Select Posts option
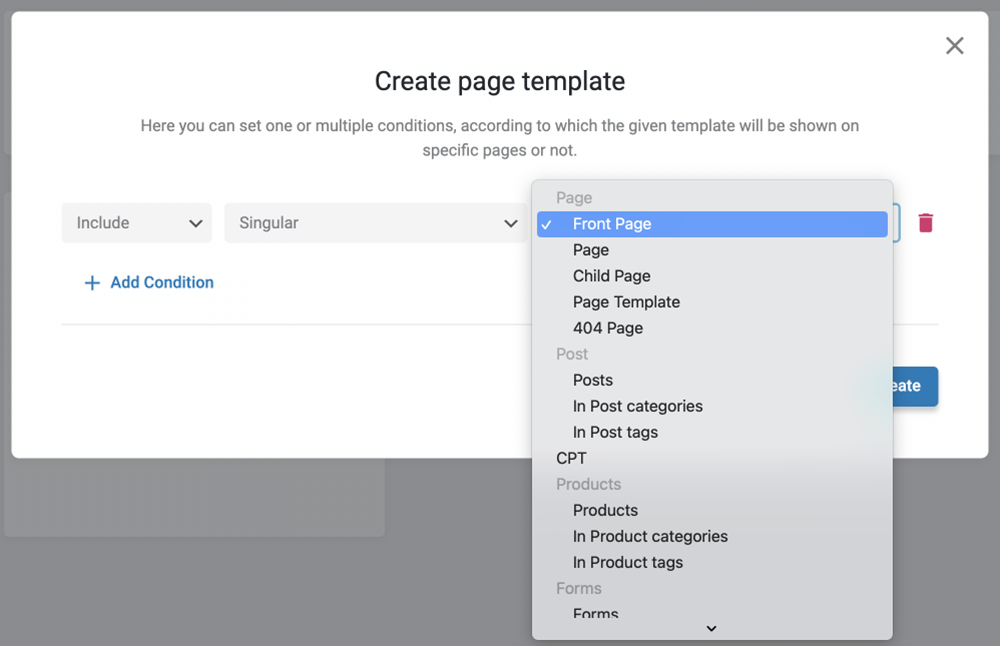Image resolution: width=1000 pixels, height=646 pixels. pos(712,380)
